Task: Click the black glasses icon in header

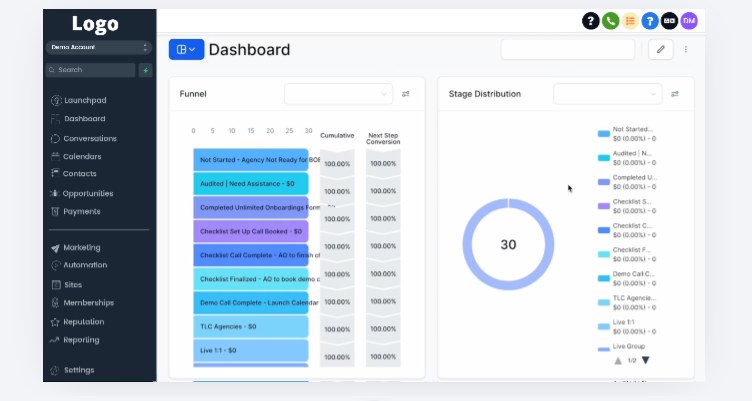Action: pyautogui.click(x=669, y=21)
